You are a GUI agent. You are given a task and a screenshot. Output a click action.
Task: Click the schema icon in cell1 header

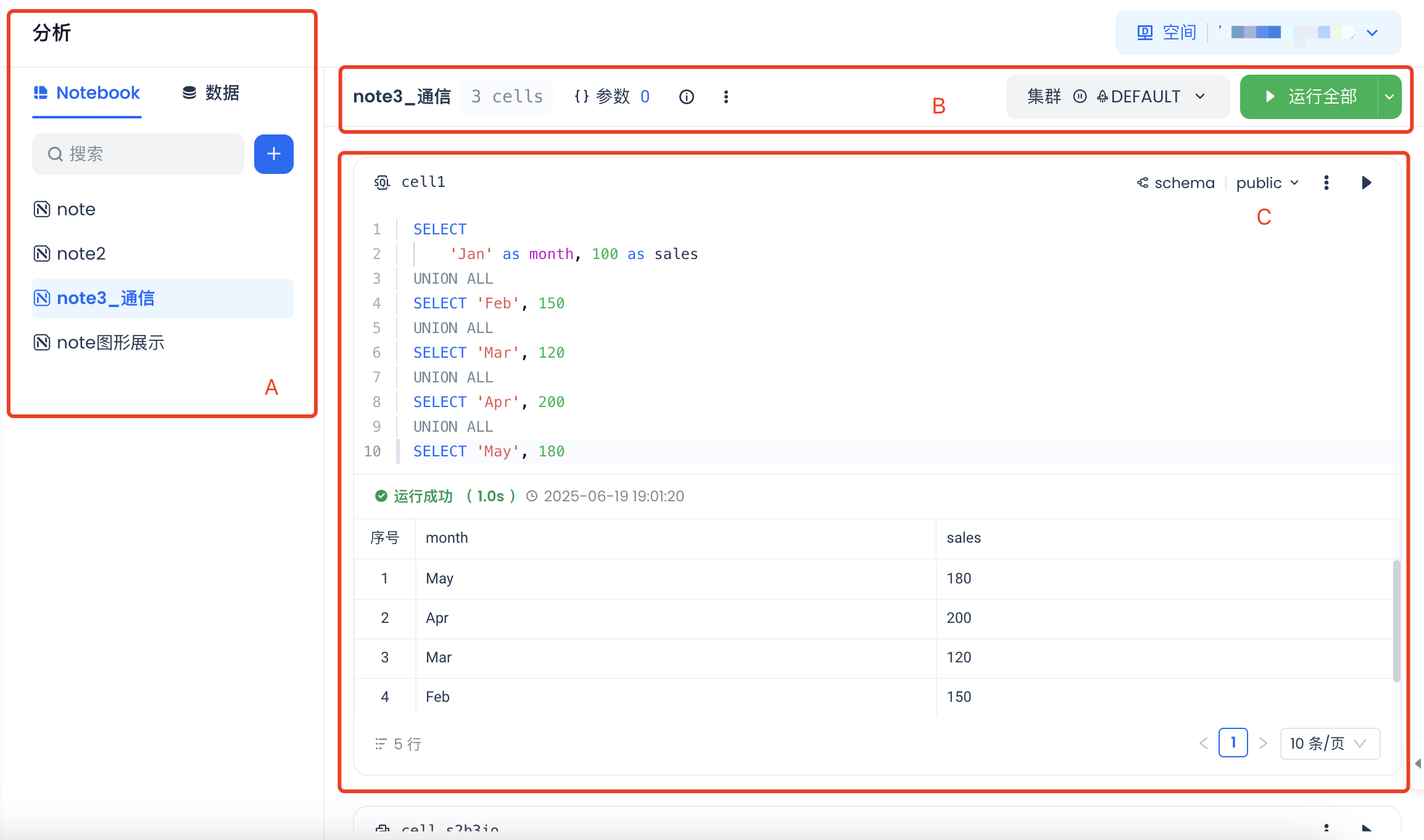[x=1143, y=183]
